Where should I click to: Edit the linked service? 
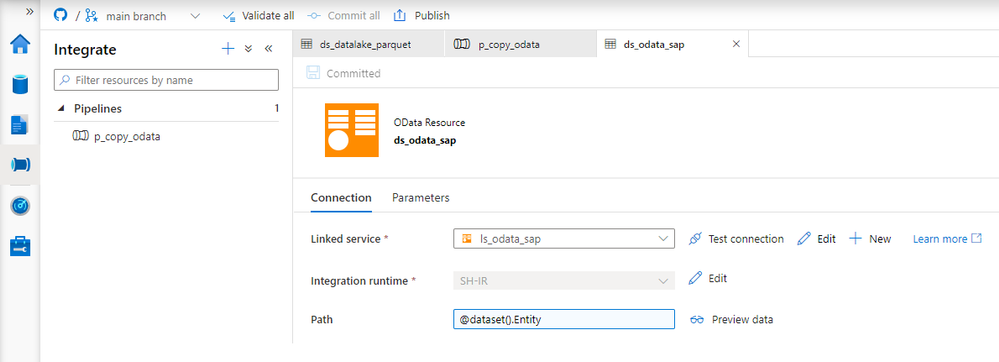pyautogui.click(x=817, y=239)
